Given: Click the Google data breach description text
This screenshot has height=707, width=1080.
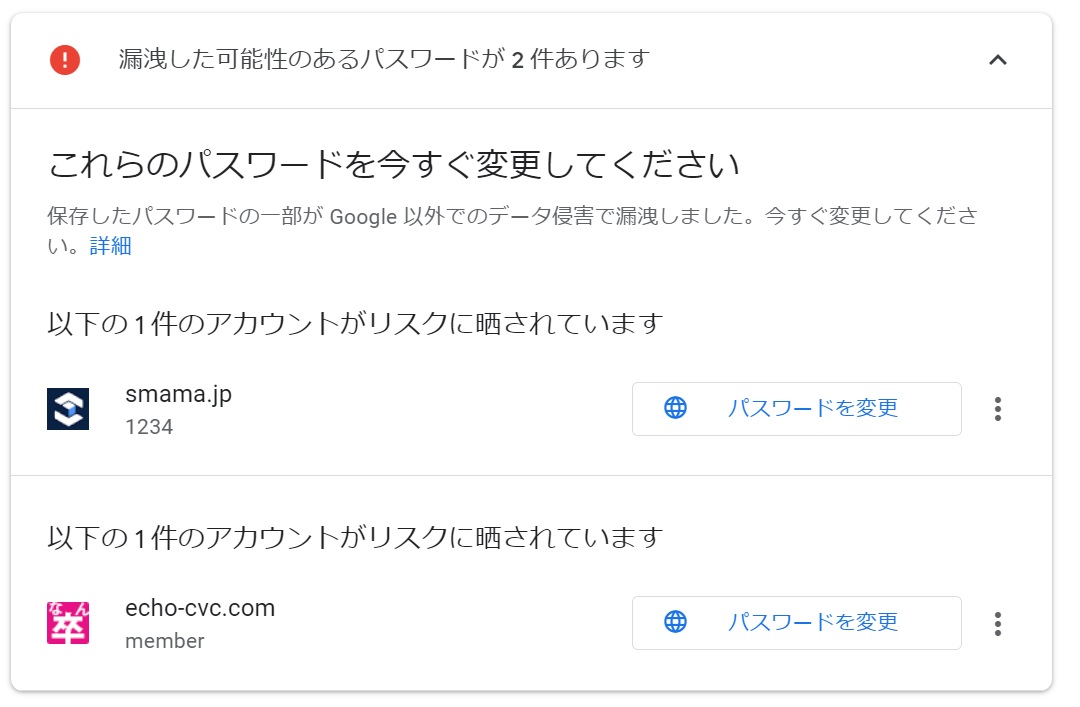Looking at the screenshot, I should (512, 231).
